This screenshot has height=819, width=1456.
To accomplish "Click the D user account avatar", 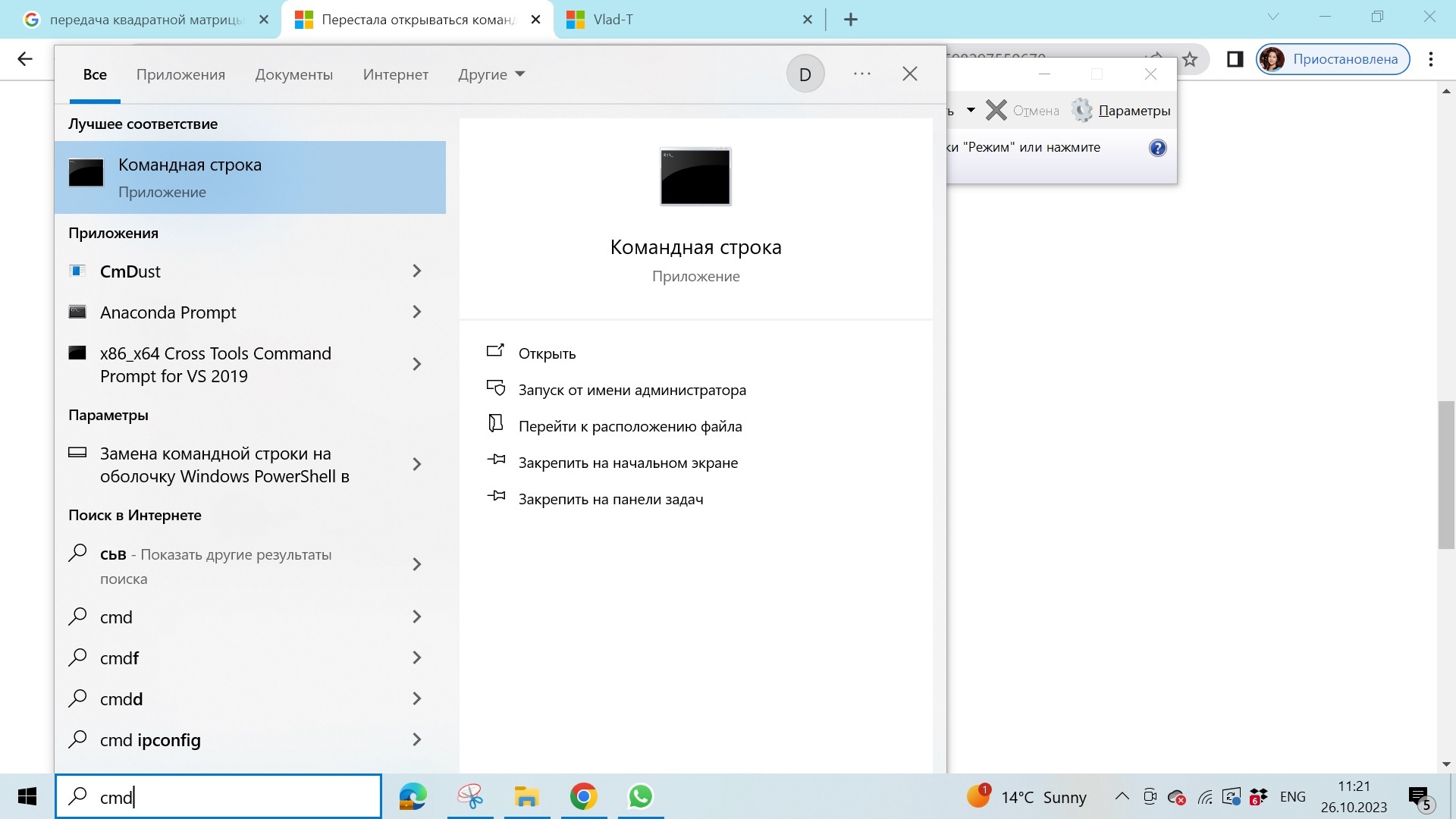I will coord(805,74).
